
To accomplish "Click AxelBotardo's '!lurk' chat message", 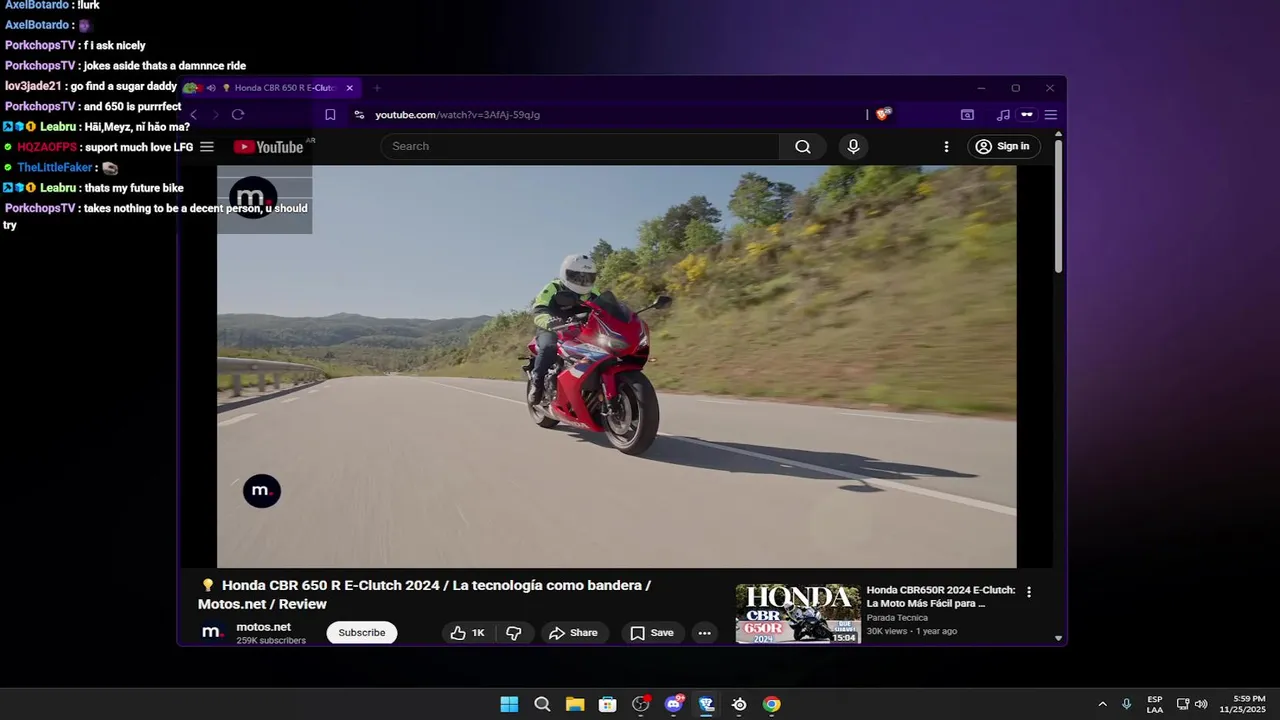I will click(x=90, y=5).
